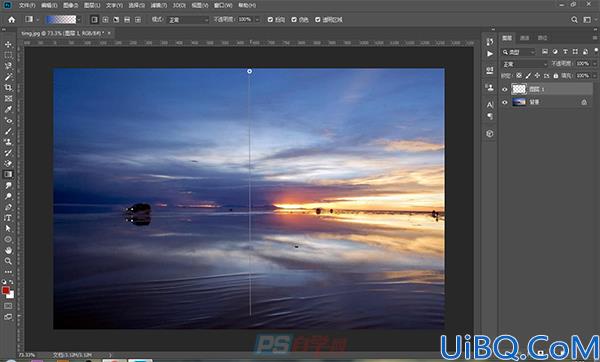This screenshot has width=600, height=362.
Task: Toggle Lock all
Action: (556, 76)
